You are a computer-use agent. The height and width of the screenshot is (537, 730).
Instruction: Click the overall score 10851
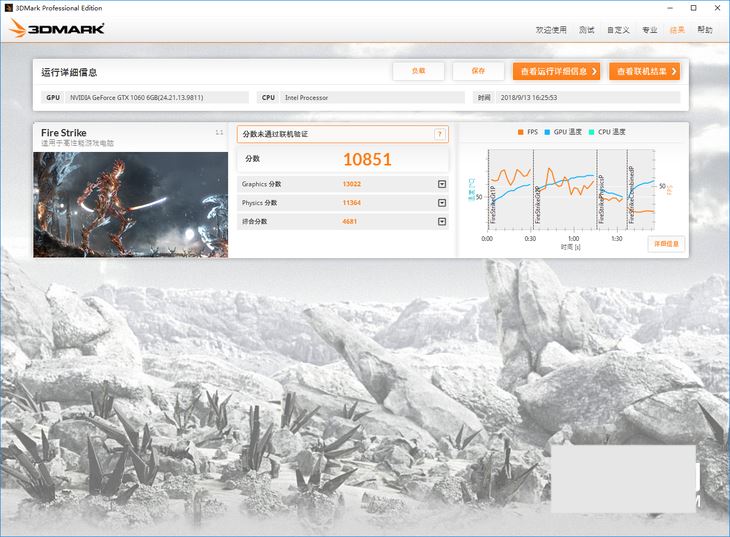pos(367,159)
